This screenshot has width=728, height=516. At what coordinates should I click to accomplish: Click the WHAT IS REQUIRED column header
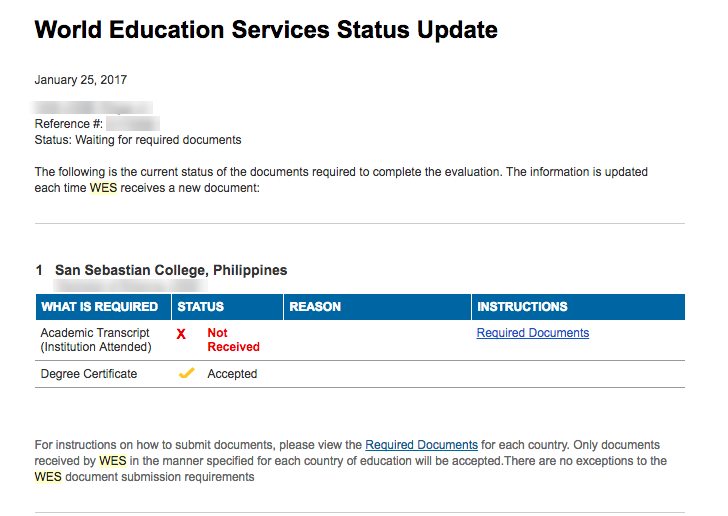(99, 307)
